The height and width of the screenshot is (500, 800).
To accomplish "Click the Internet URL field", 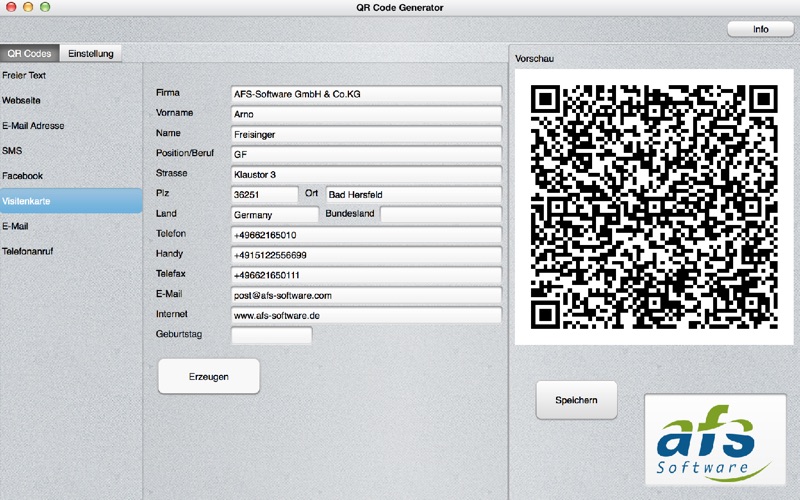I will [x=366, y=315].
